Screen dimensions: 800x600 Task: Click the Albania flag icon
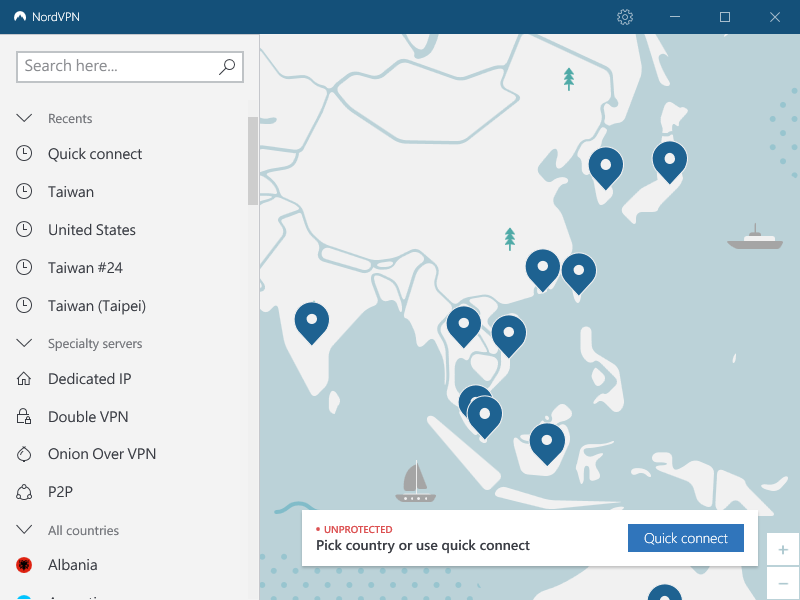[24, 565]
